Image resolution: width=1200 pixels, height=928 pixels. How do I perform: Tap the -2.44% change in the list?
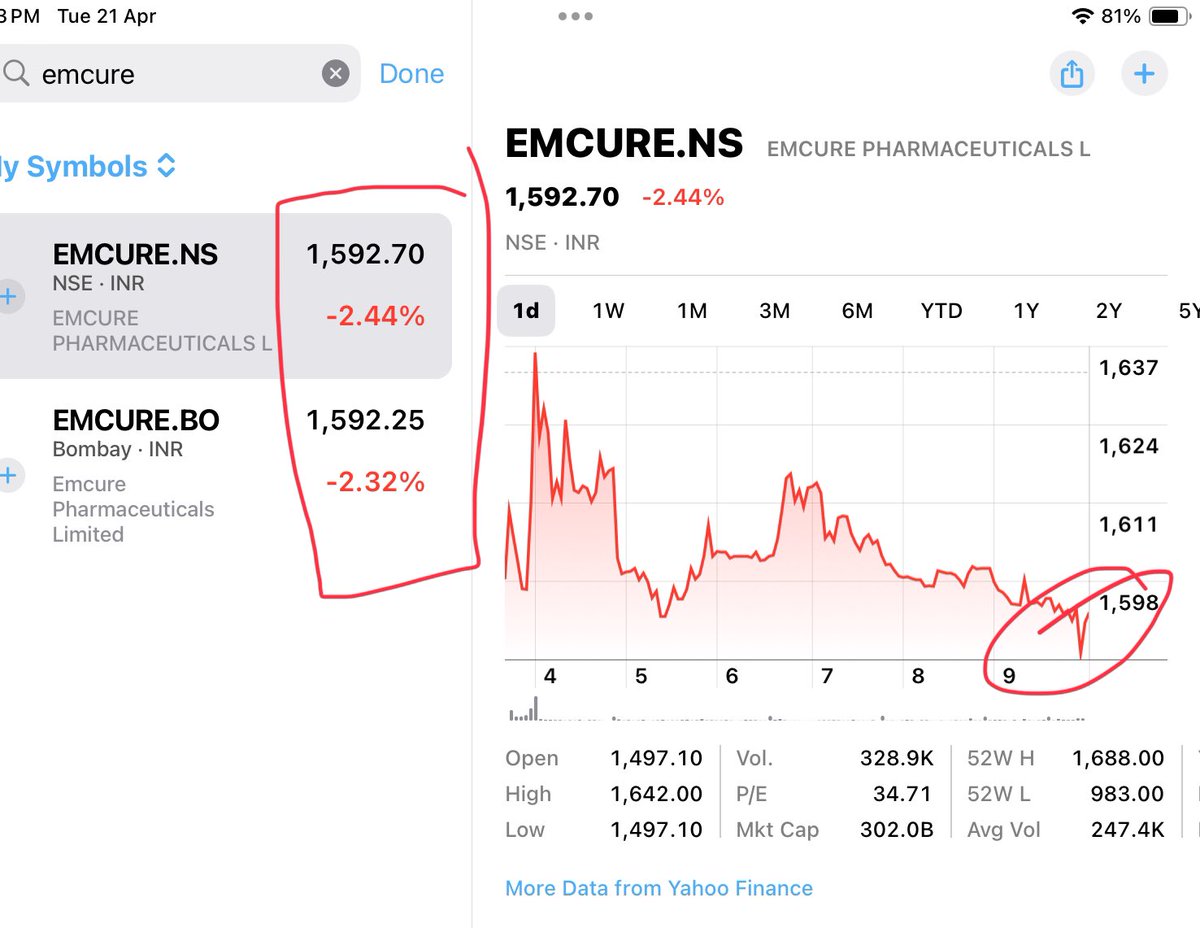click(x=375, y=317)
